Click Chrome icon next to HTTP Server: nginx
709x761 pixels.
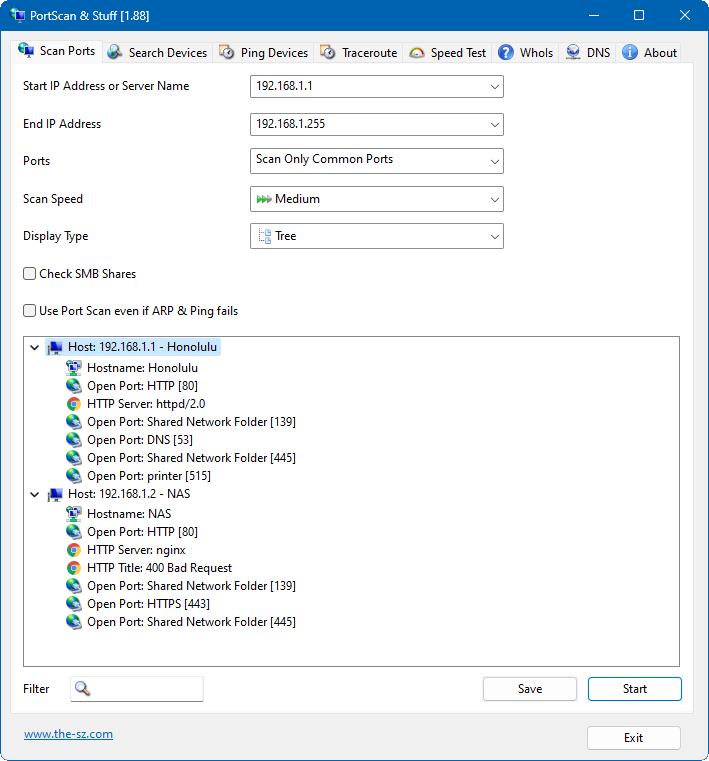pos(74,550)
